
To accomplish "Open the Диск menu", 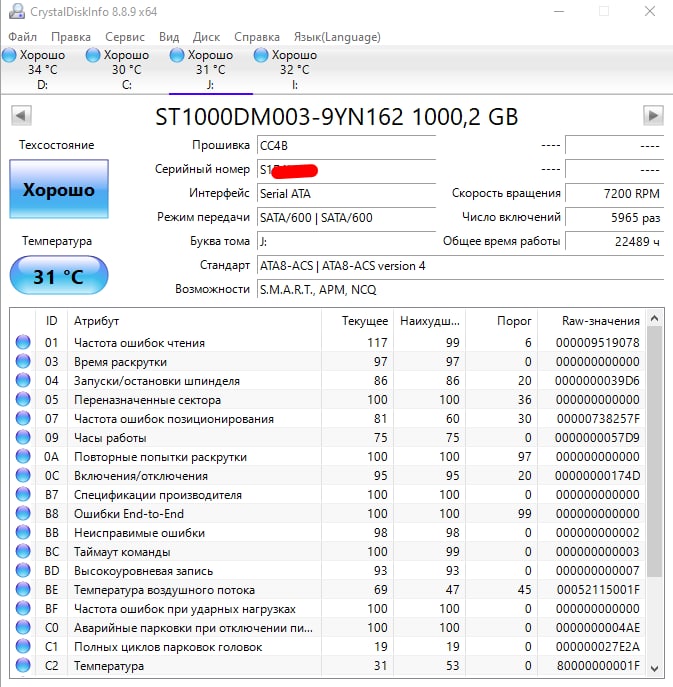I will coord(206,37).
